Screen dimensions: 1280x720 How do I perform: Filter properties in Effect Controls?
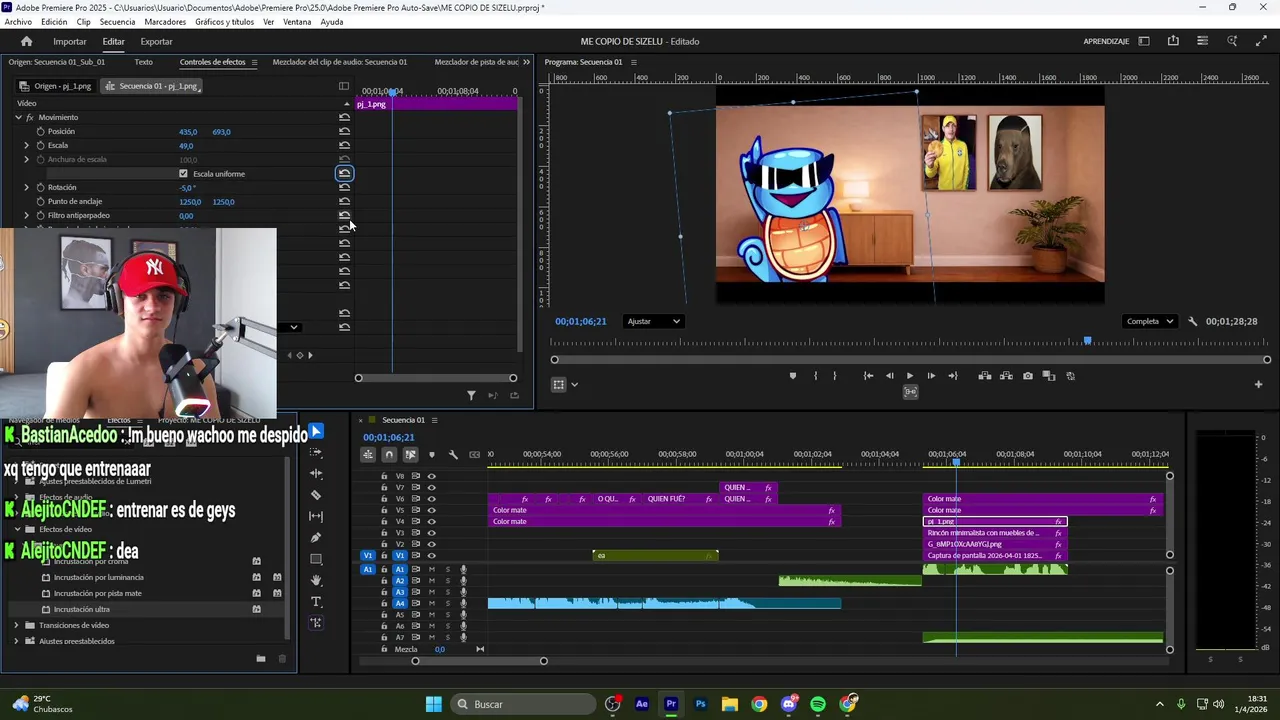[x=471, y=395]
